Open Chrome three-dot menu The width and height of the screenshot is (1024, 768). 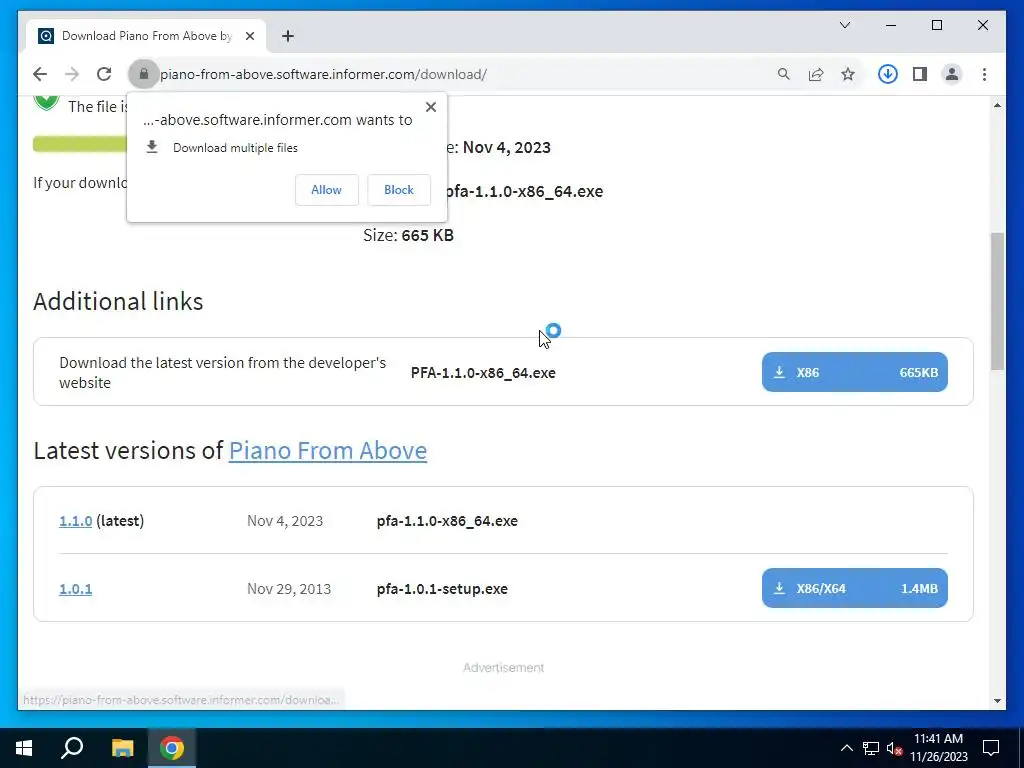pos(984,74)
